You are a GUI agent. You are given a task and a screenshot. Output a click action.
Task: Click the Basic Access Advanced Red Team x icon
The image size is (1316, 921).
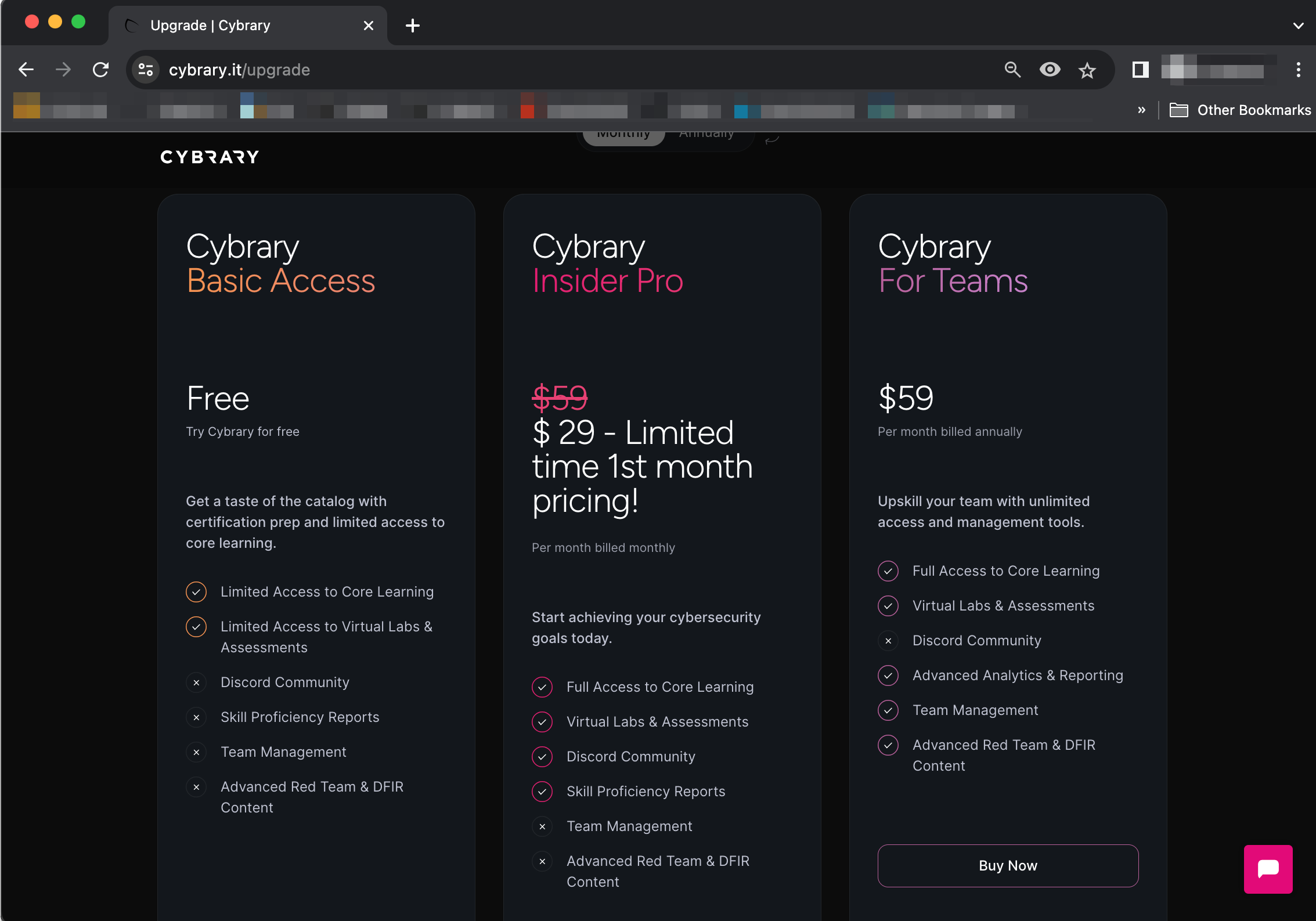196,787
